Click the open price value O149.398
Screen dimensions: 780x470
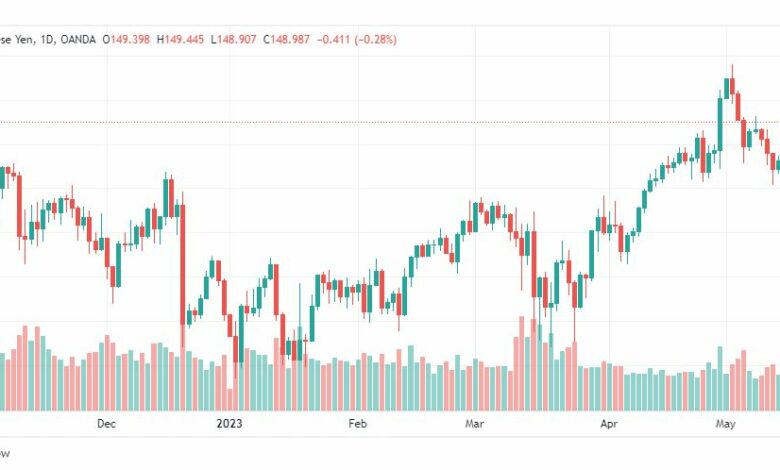126,39
